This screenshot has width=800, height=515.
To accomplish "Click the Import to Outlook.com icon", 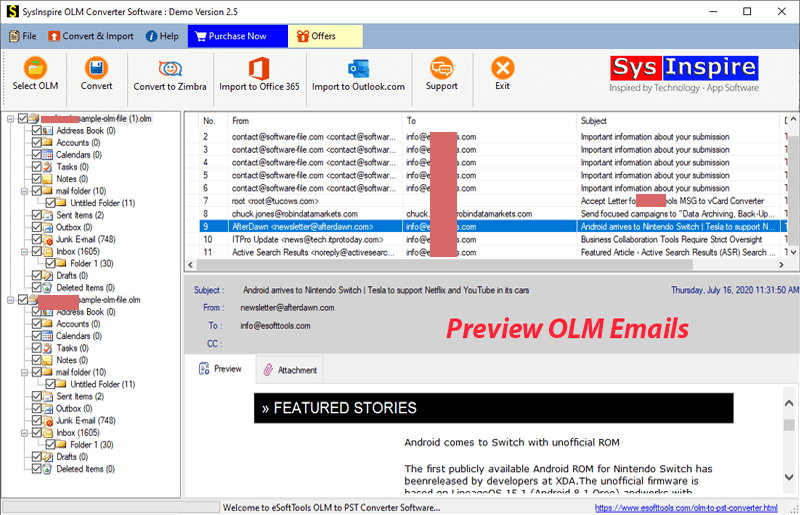I will pos(358,68).
